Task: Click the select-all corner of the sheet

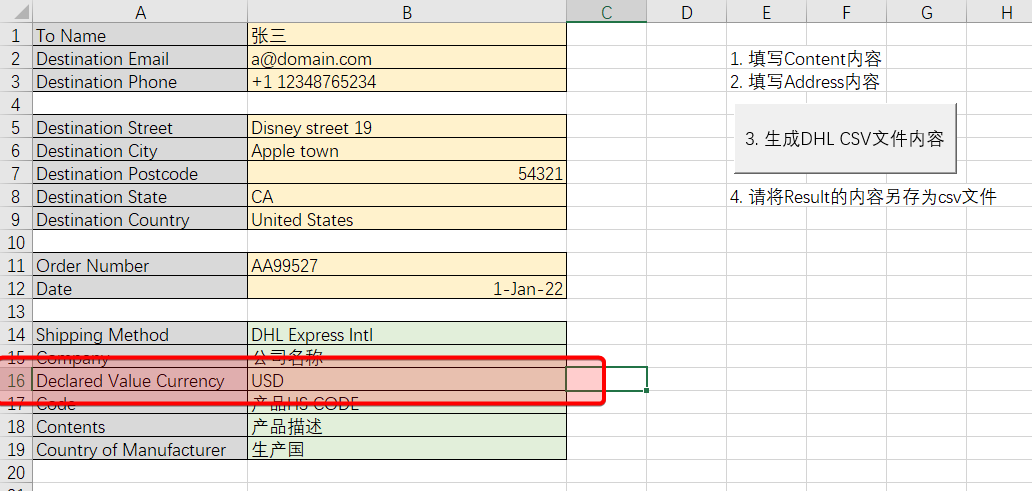Action: [x=15, y=12]
